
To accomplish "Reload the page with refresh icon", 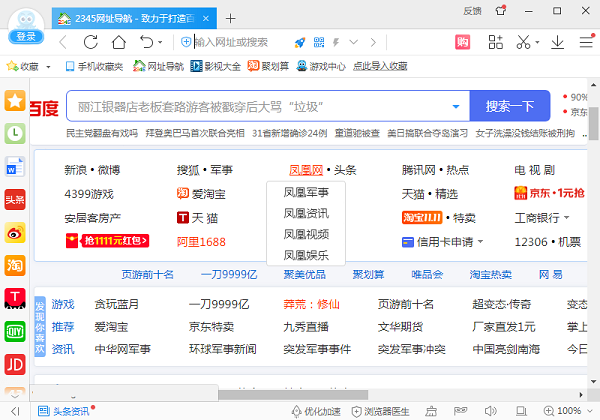I will [x=91, y=42].
